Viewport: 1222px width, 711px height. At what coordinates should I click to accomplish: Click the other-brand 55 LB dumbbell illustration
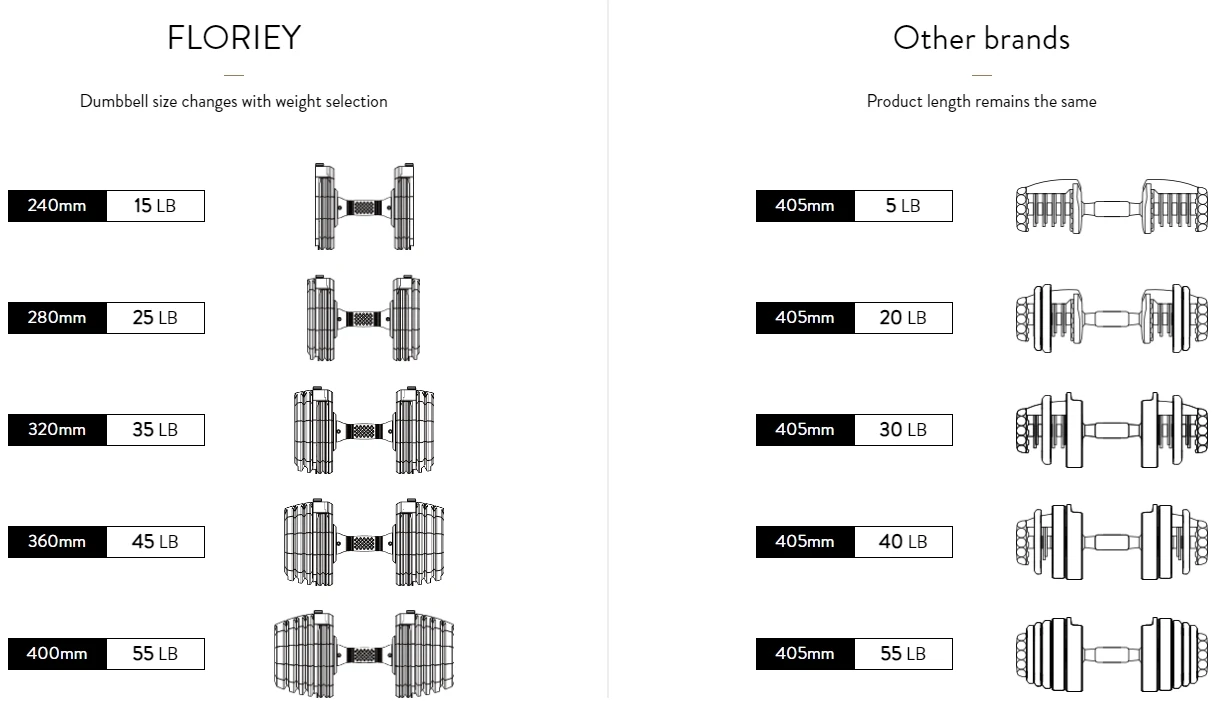[1111, 654]
